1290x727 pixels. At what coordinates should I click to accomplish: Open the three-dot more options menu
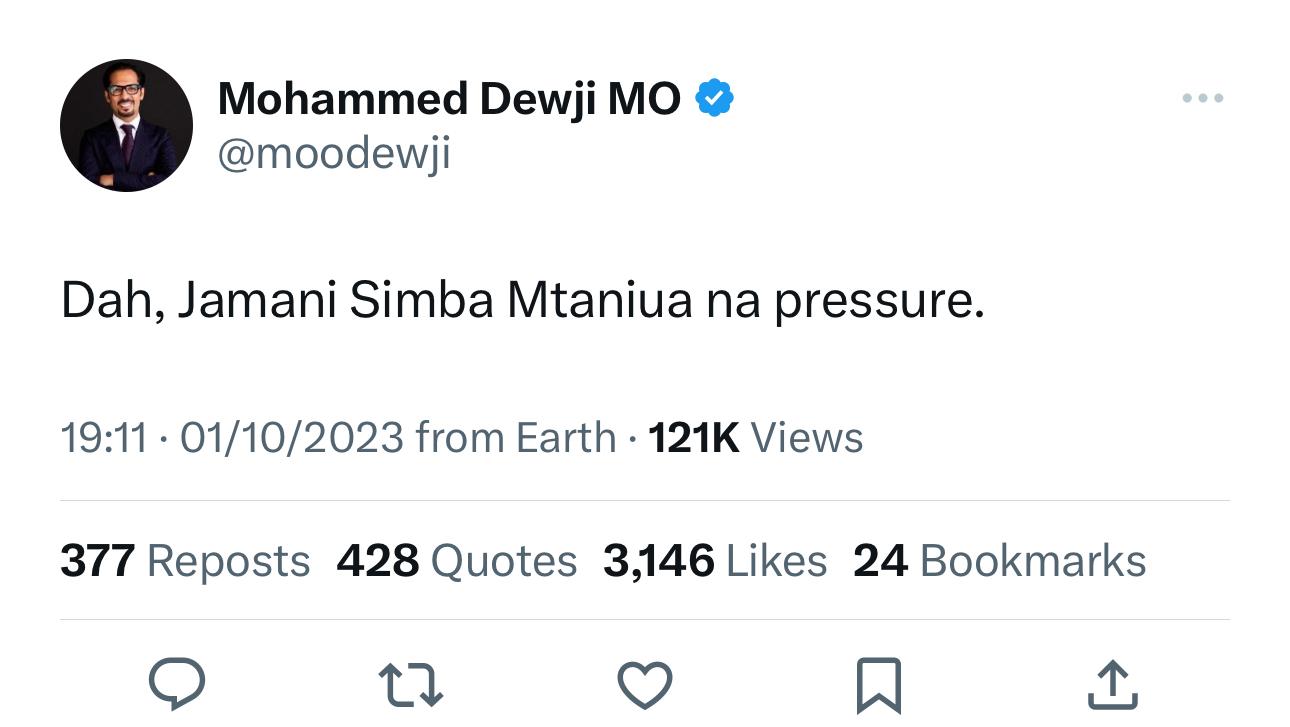click(x=1202, y=98)
